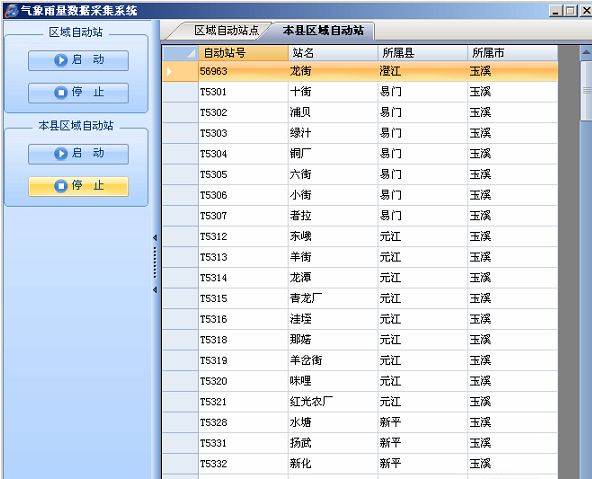Select the row header of T5312
The height and width of the screenshot is (479, 592).
point(180,237)
